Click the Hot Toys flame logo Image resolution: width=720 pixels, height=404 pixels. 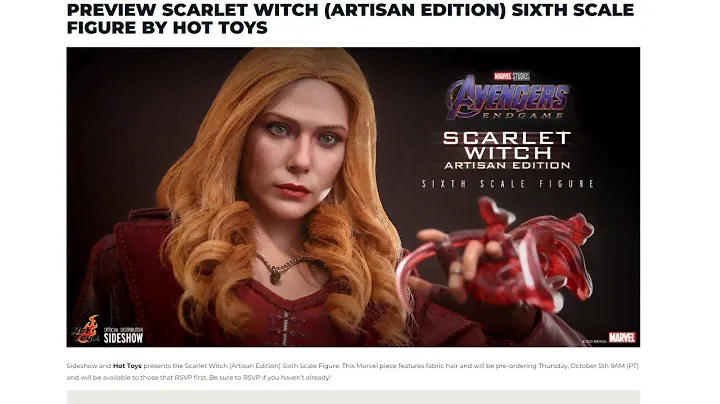coord(86,329)
